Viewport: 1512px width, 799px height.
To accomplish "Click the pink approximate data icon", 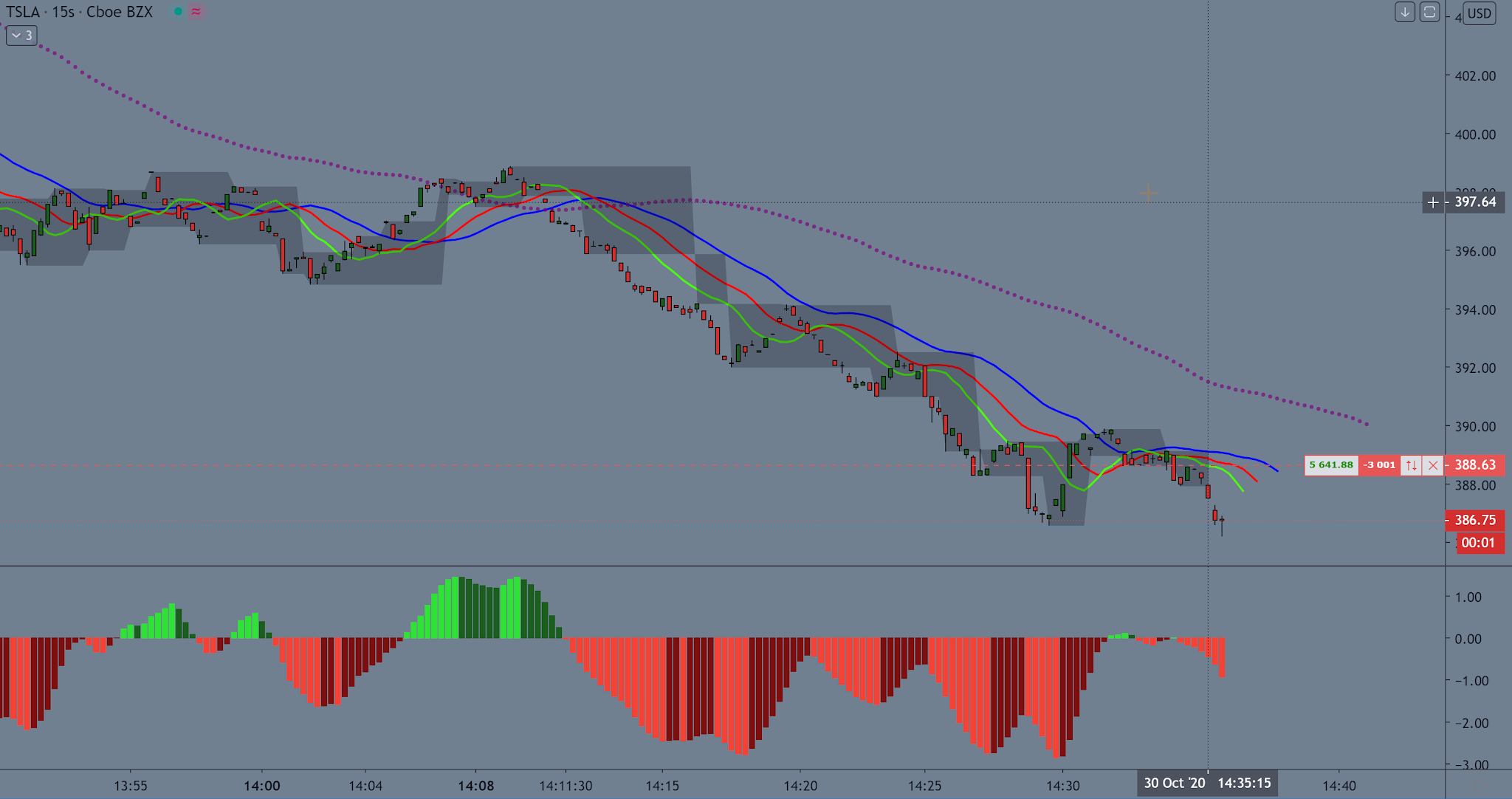I will pos(196,12).
